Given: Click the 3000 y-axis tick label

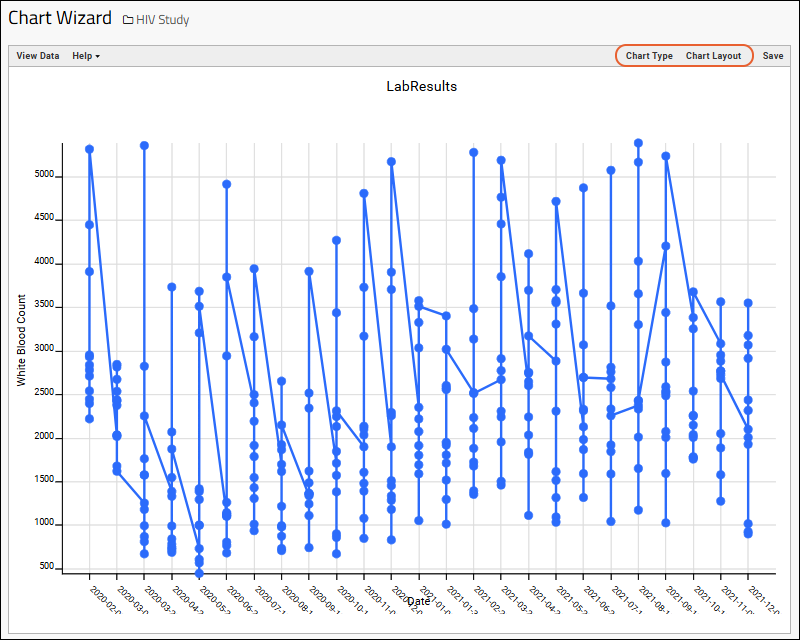Looking at the screenshot, I should (x=44, y=350).
